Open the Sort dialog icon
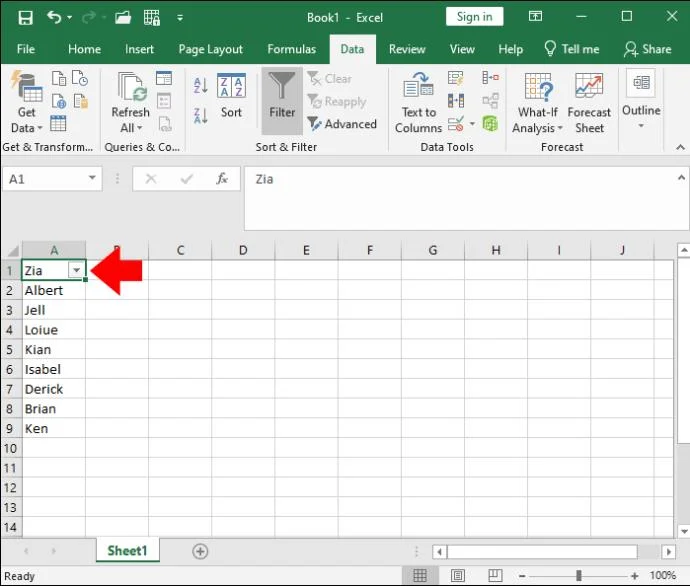 [x=231, y=86]
